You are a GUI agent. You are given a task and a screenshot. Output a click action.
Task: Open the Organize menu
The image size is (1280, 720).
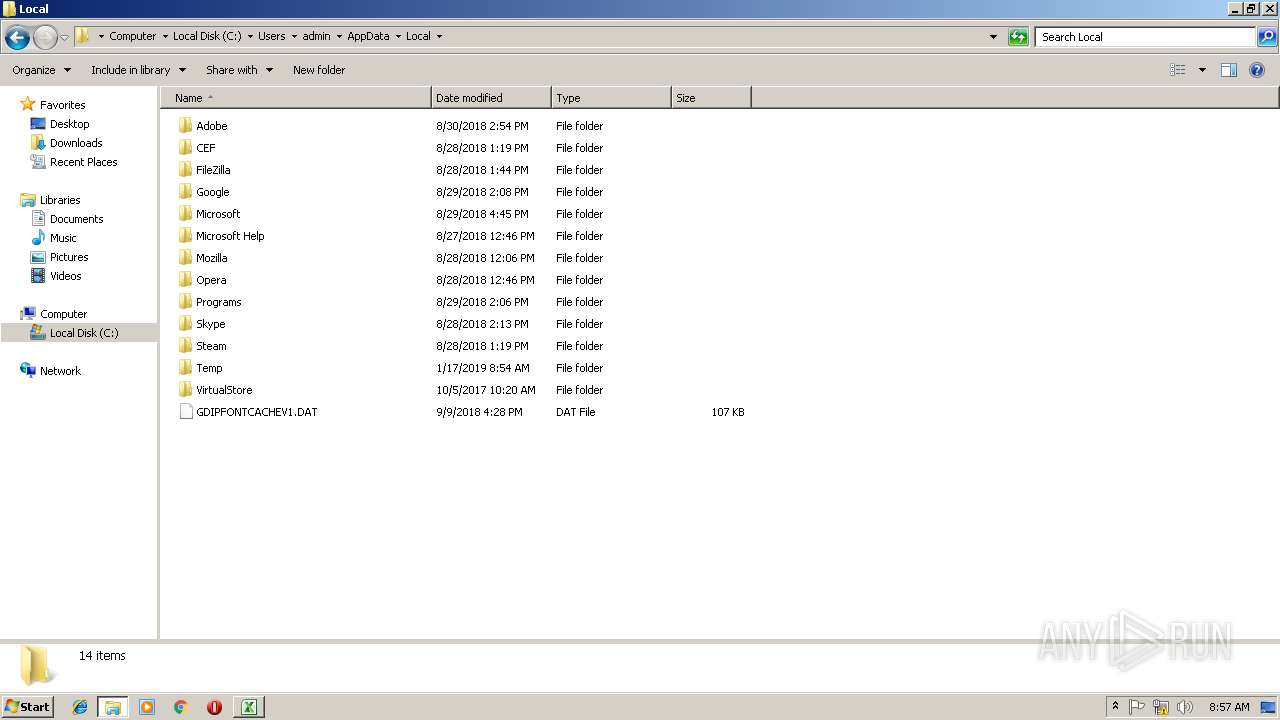click(42, 70)
